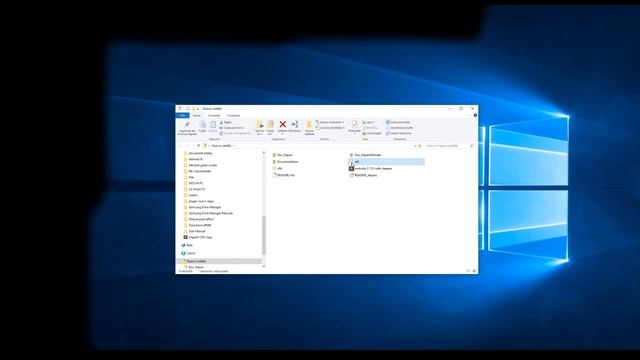Click large icons view button in status bar

coord(474,271)
